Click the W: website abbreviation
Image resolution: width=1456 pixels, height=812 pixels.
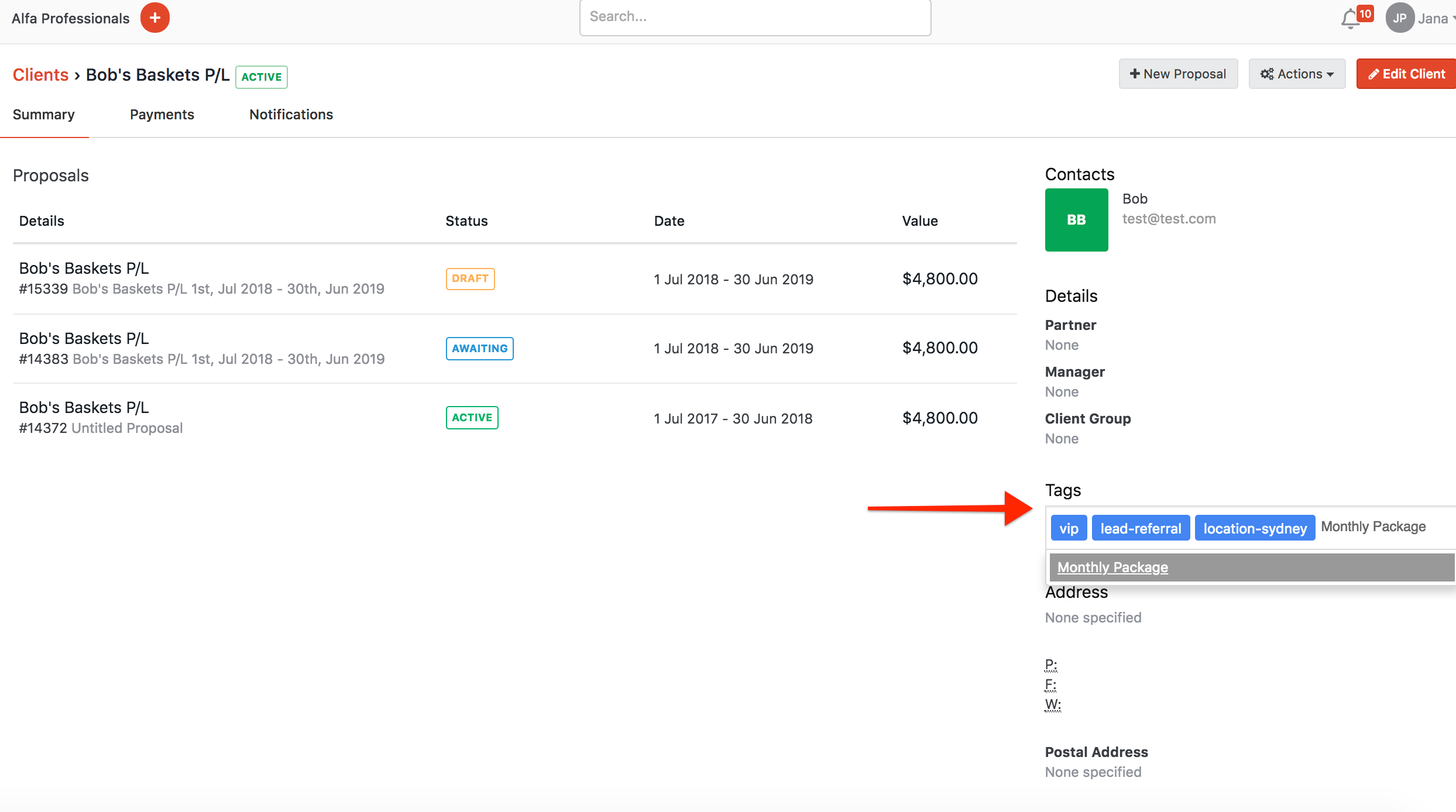pos(1053,704)
